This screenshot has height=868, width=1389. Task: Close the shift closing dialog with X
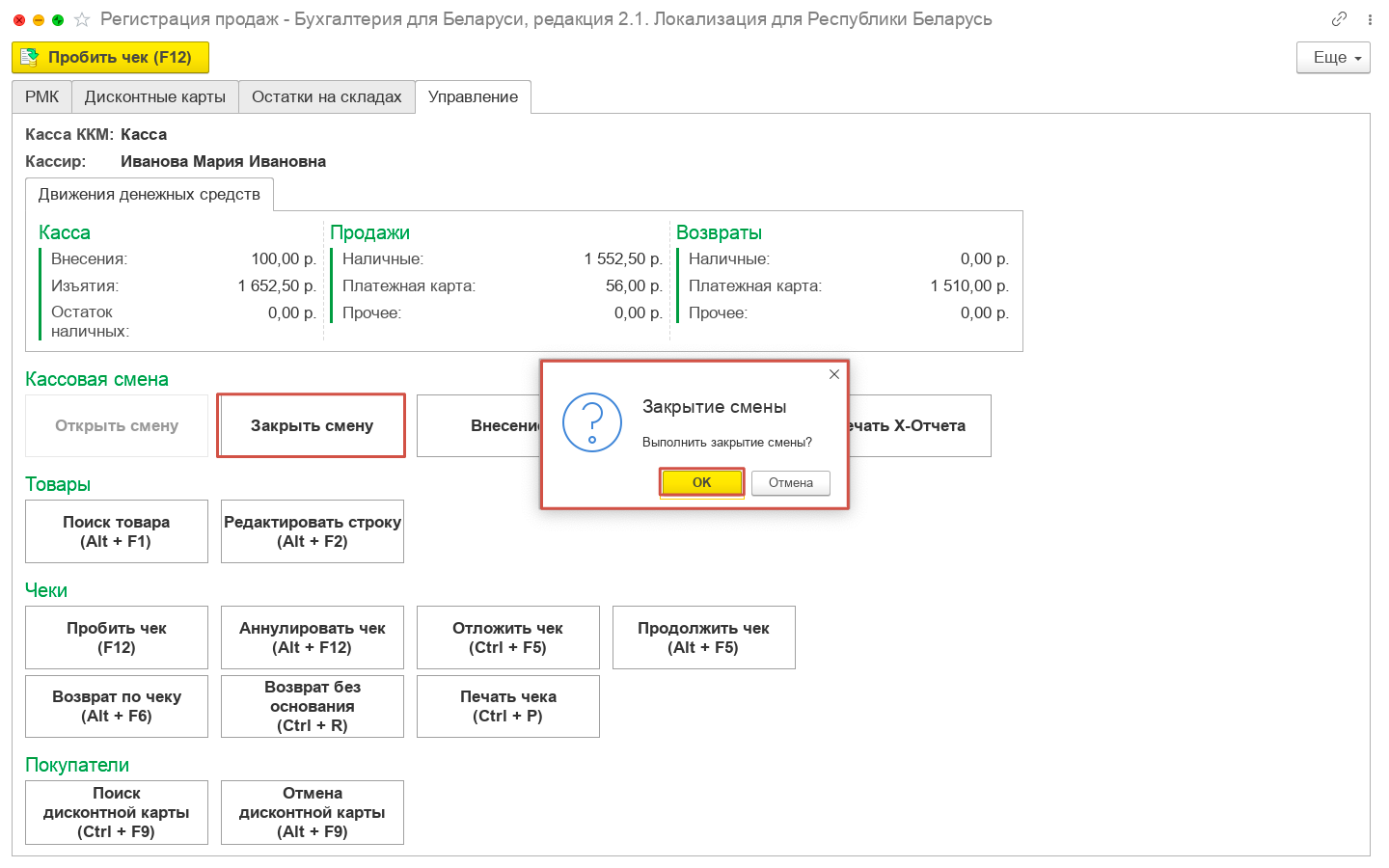(x=834, y=374)
